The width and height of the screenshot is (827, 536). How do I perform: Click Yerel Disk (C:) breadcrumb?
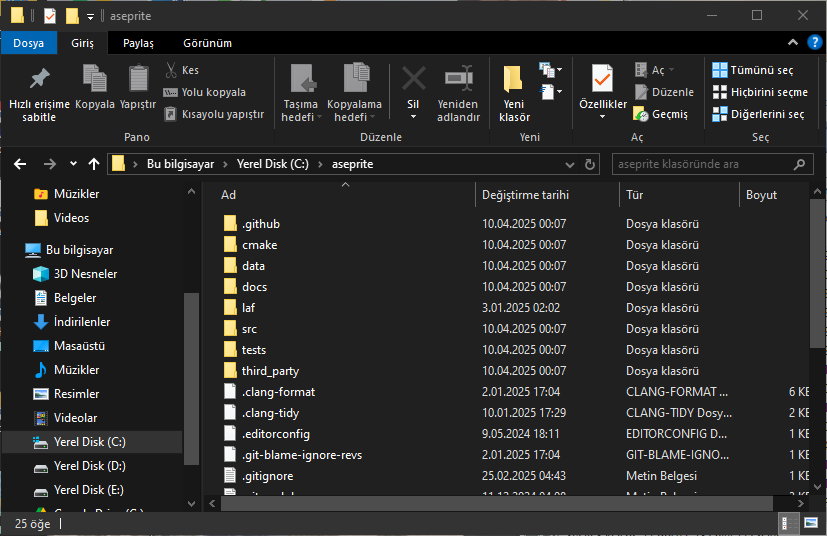coord(272,164)
